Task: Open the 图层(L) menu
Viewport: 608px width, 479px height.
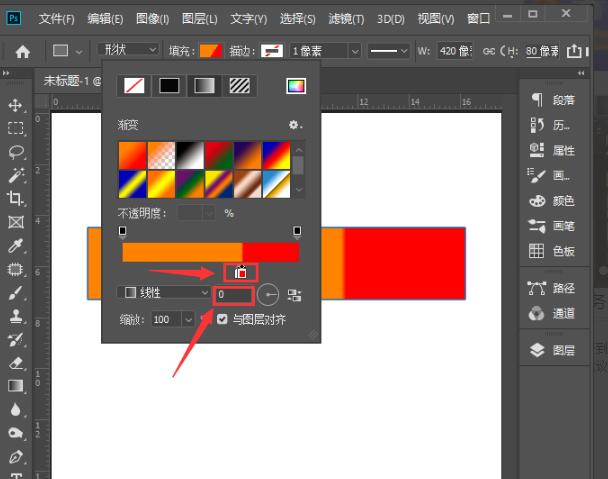Action: [x=200, y=19]
